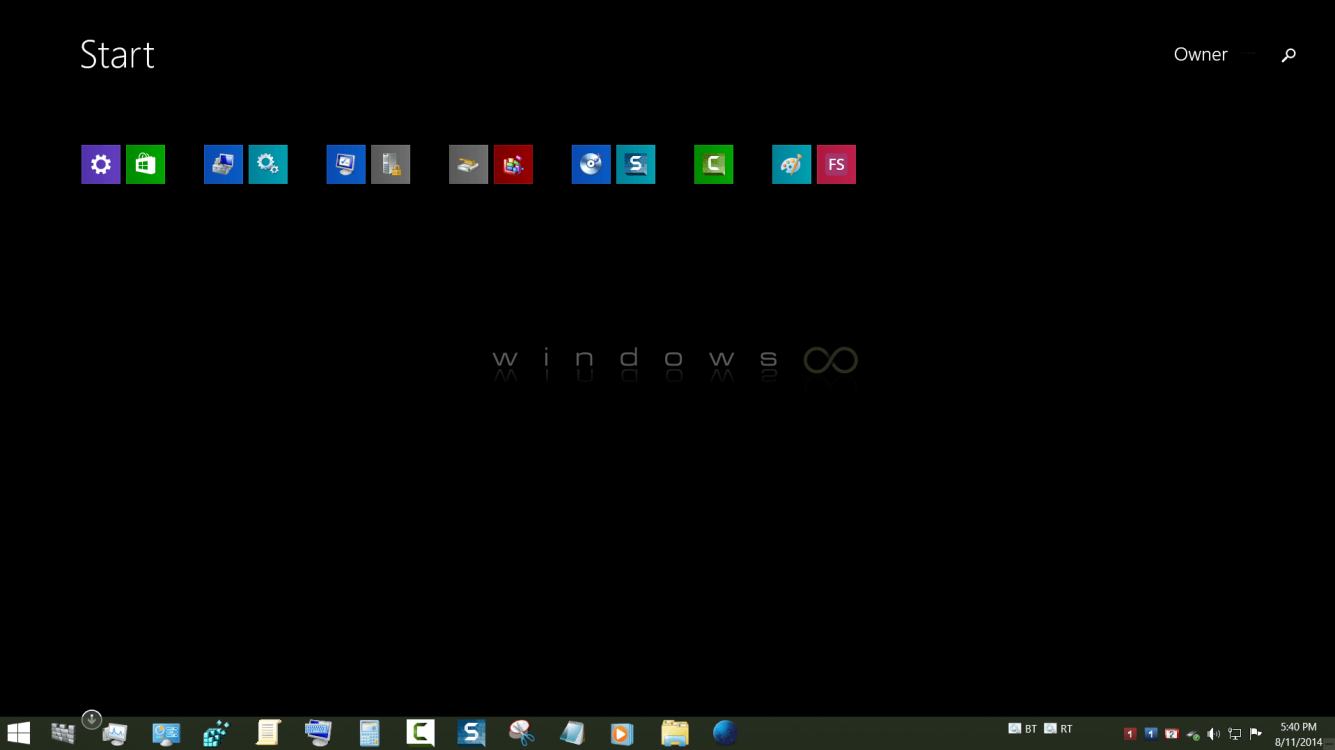Image resolution: width=1335 pixels, height=750 pixels.
Task: Click the search magnifier icon
Action: (1288, 55)
